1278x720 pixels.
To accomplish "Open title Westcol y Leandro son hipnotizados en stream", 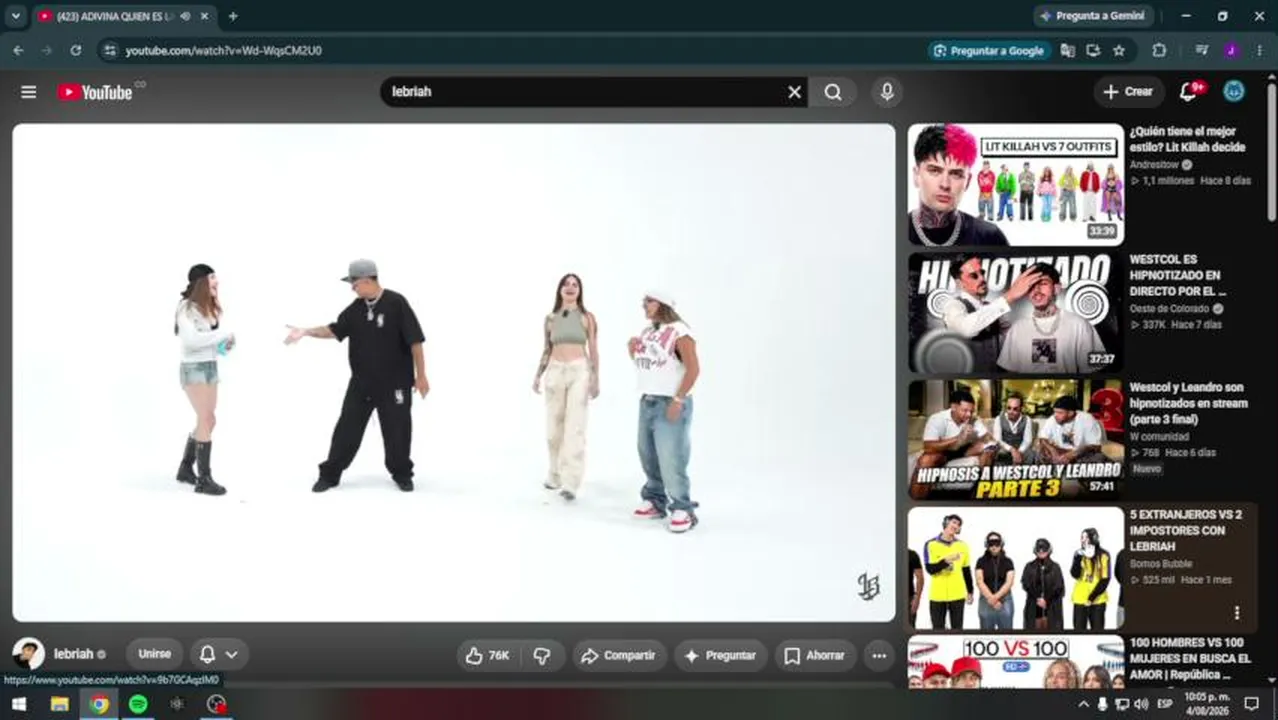I will (x=1188, y=403).
